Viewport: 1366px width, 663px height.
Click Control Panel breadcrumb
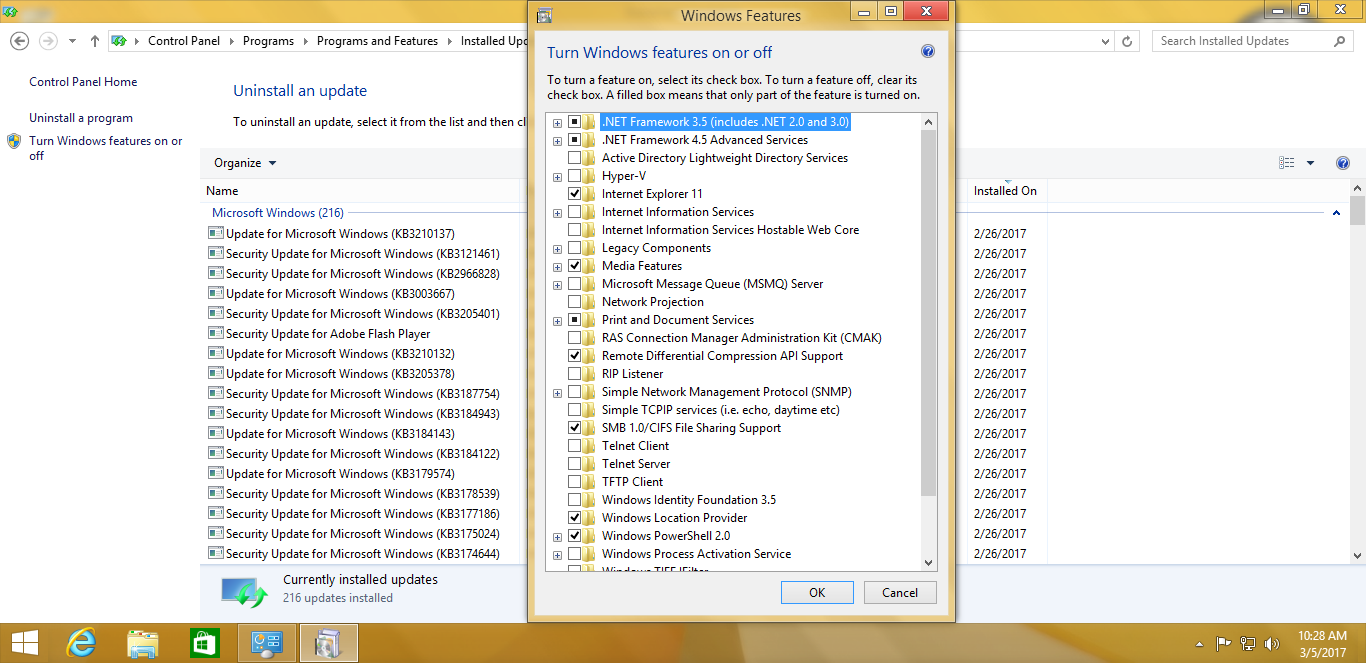click(x=185, y=41)
